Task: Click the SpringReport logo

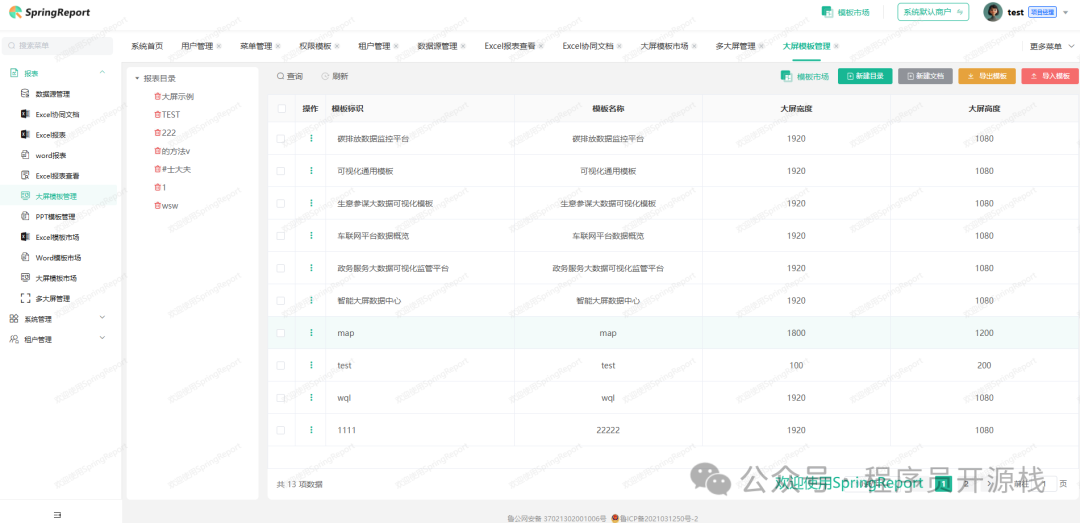Action: tap(50, 12)
